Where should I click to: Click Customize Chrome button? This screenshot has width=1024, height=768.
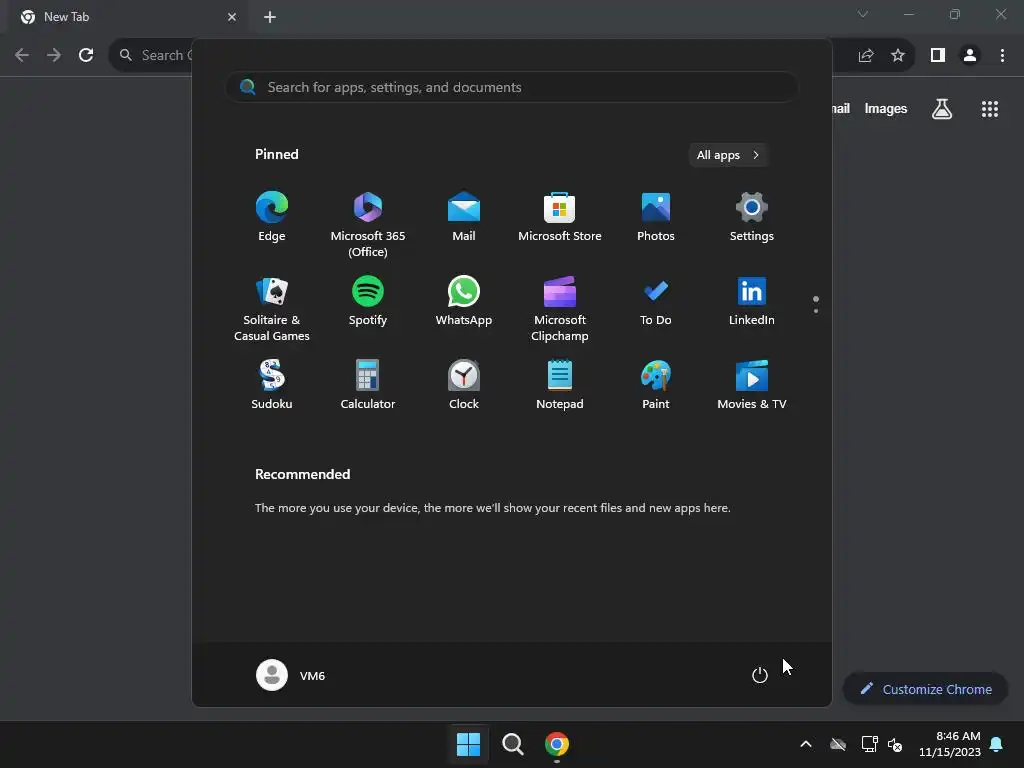tap(926, 689)
